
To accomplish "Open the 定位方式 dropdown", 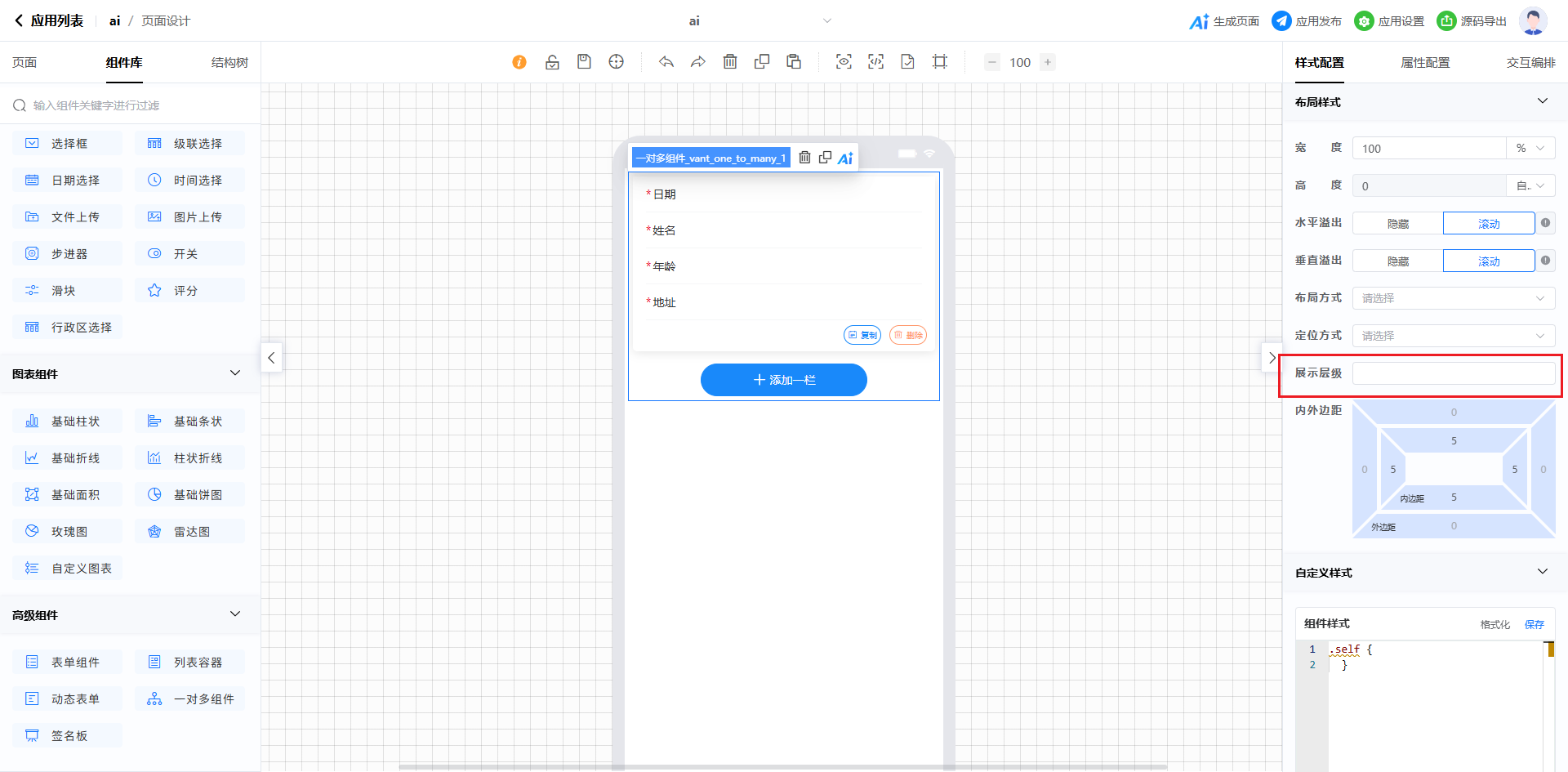I will pyautogui.click(x=1453, y=336).
